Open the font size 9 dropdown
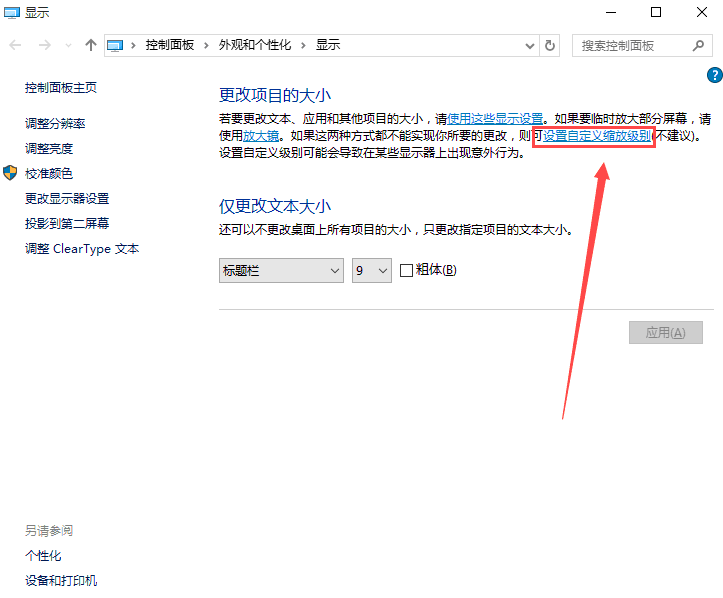Image resolution: width=723 pixels, height=598 pixels. (x=371, y=270)
